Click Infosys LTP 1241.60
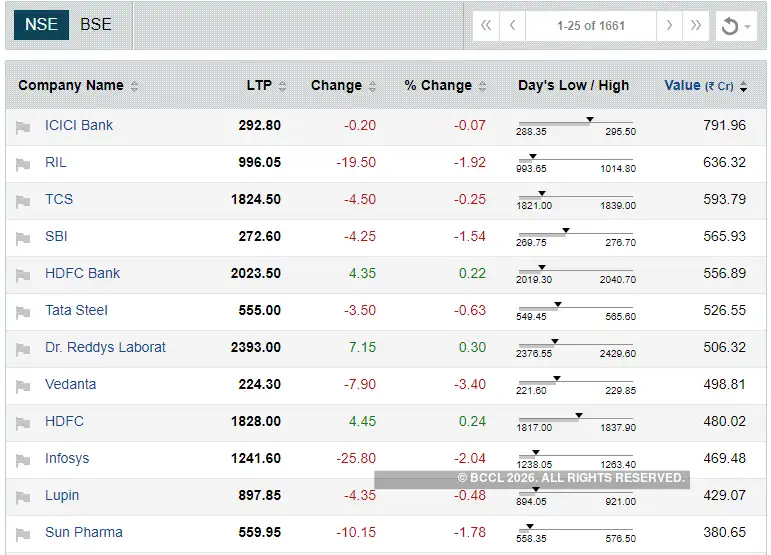Image resolution: width=771 pixels, height=555 pixels. pos(256,459)
